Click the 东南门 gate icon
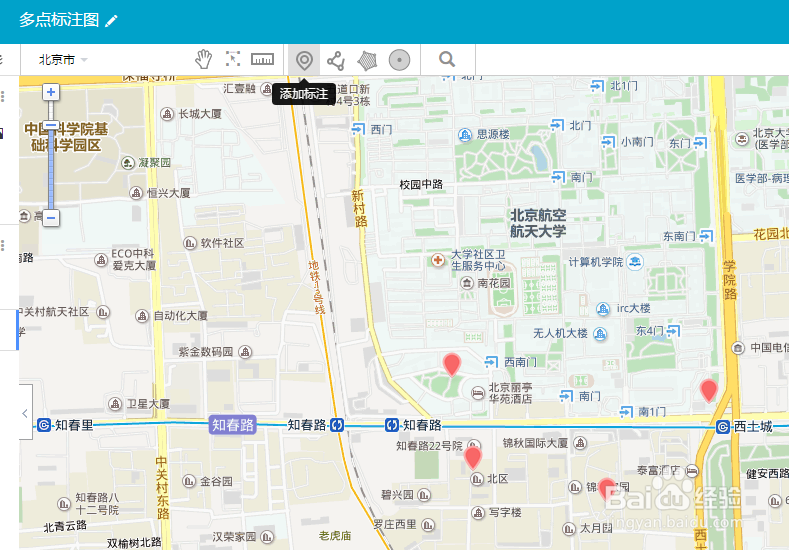 (706, 235)
